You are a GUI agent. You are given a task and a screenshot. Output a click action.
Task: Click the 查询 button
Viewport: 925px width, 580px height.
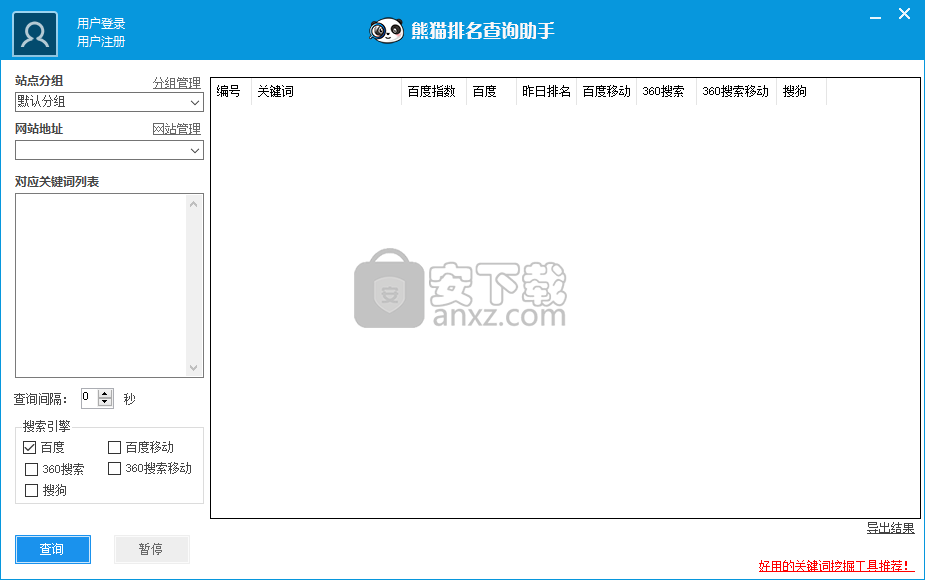(x=53, y=549)
